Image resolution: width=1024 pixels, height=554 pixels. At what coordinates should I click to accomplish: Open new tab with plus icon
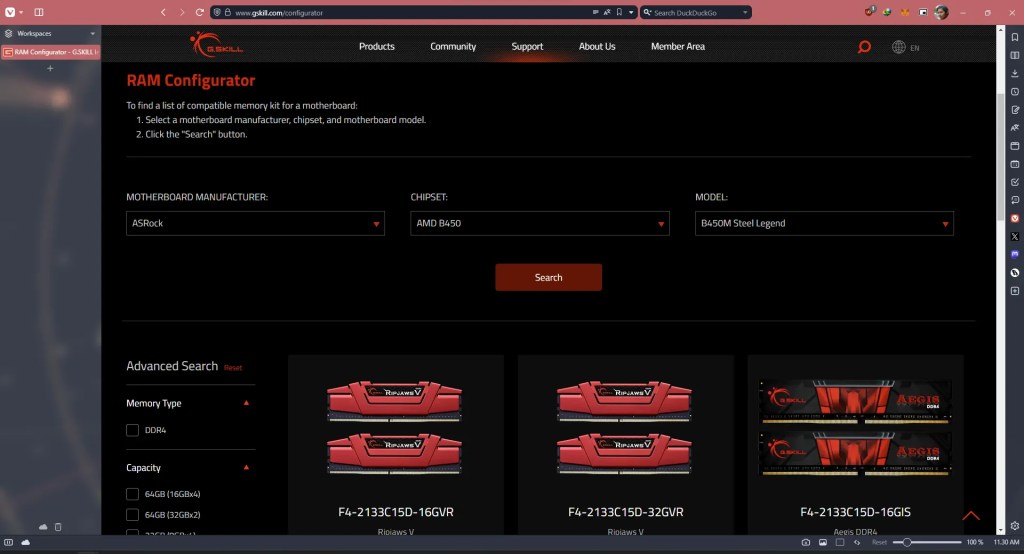[x=50, y=68]
